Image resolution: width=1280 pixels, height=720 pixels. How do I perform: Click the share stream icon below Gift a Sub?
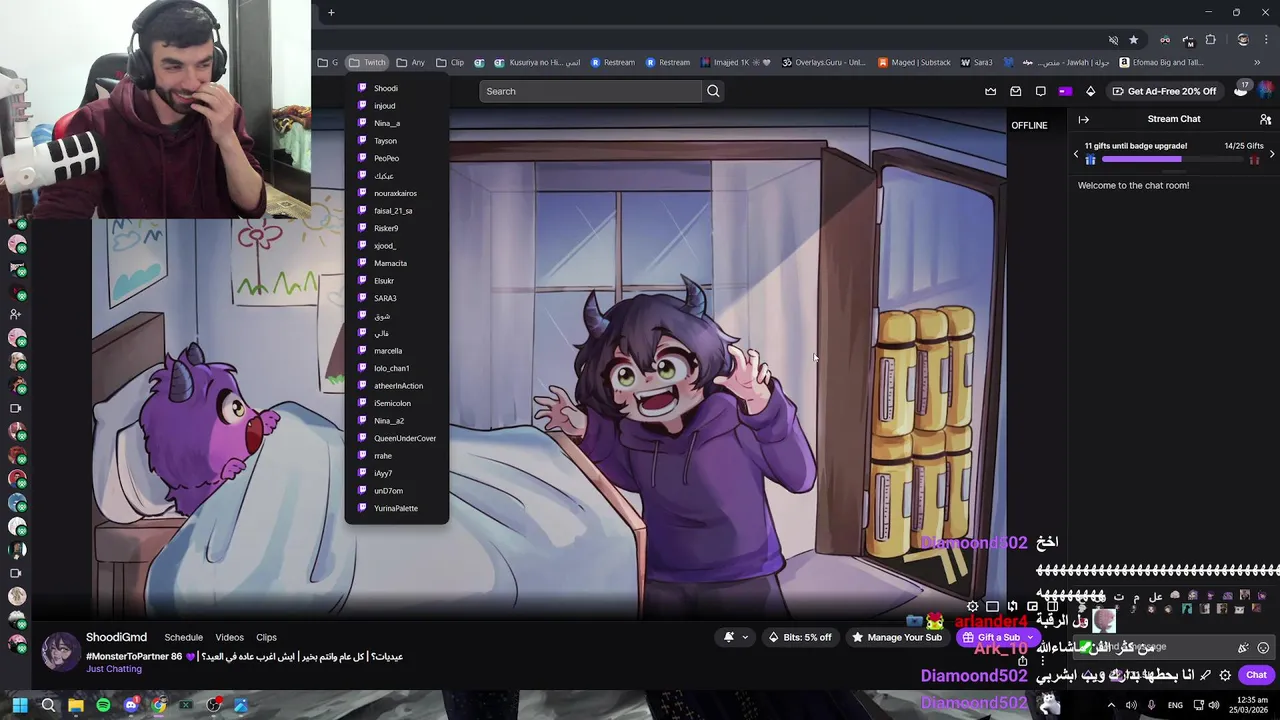[1022, 660]
